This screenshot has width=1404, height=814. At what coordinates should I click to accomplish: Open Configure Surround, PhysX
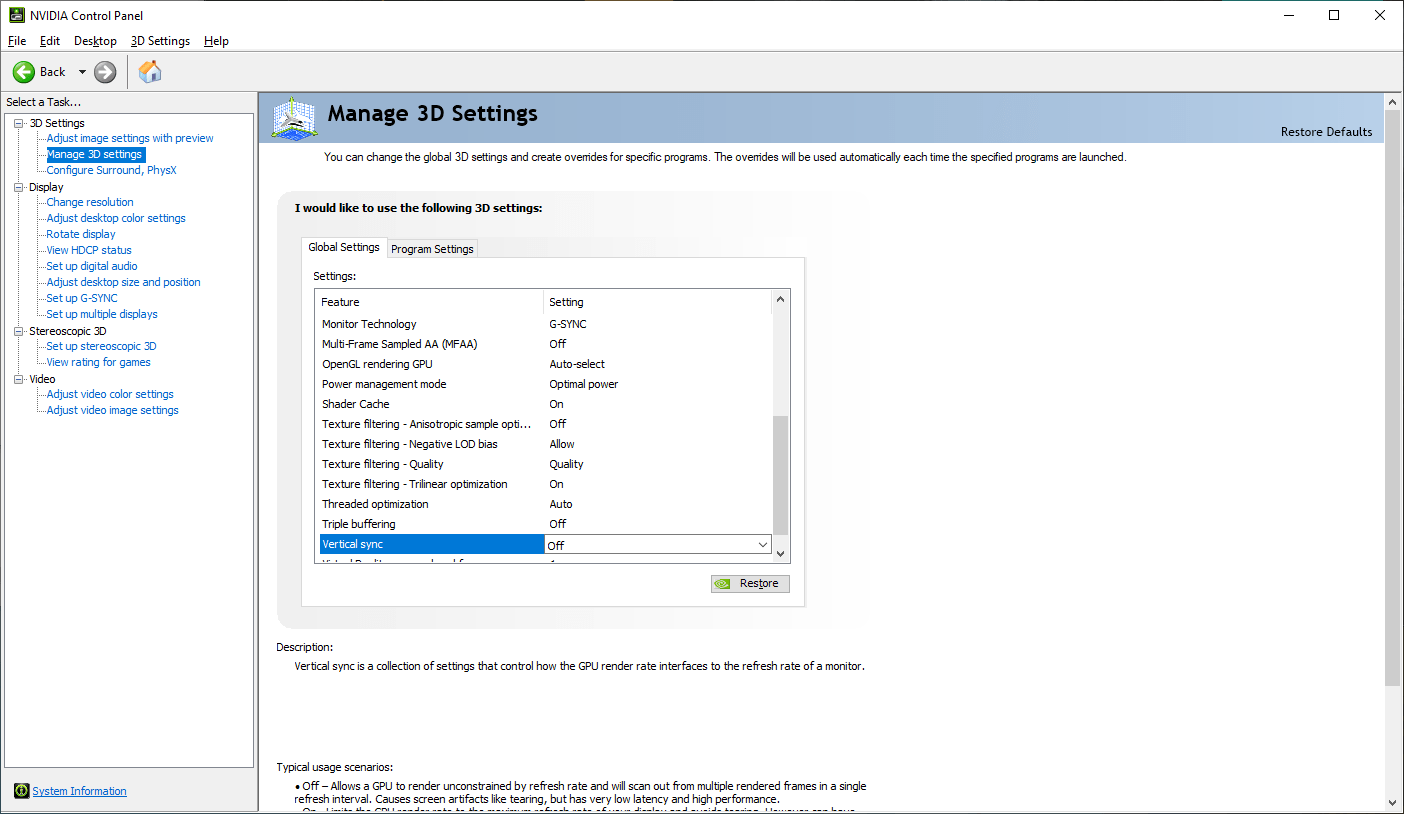click(111, 170)
